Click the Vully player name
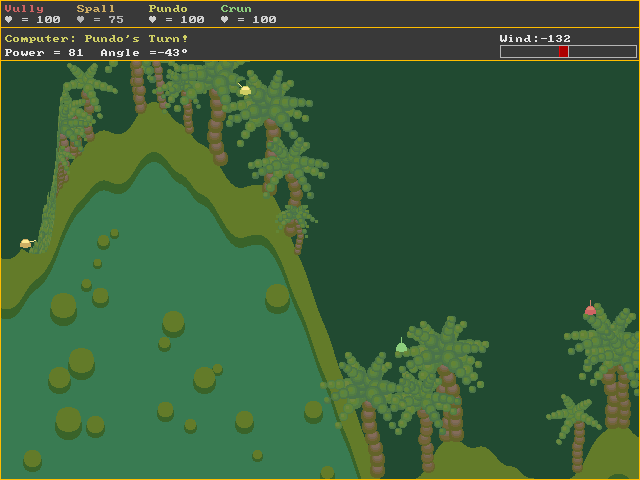The height and width of the screenshot is (480, 640). point(24,9)
